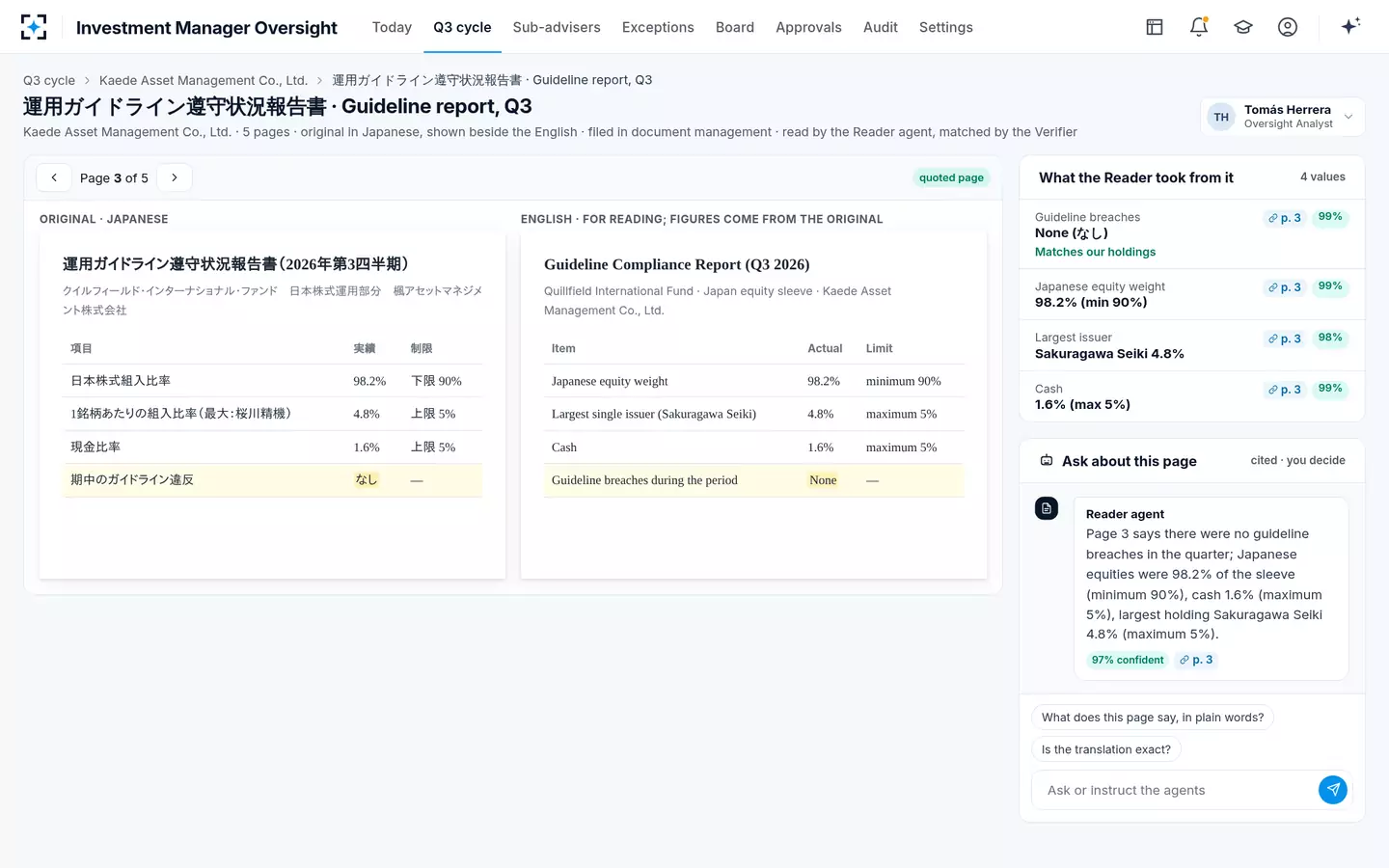Send message with paper-plane button
Viewport: 1389px width, 868px height.
coord(1333,790)
